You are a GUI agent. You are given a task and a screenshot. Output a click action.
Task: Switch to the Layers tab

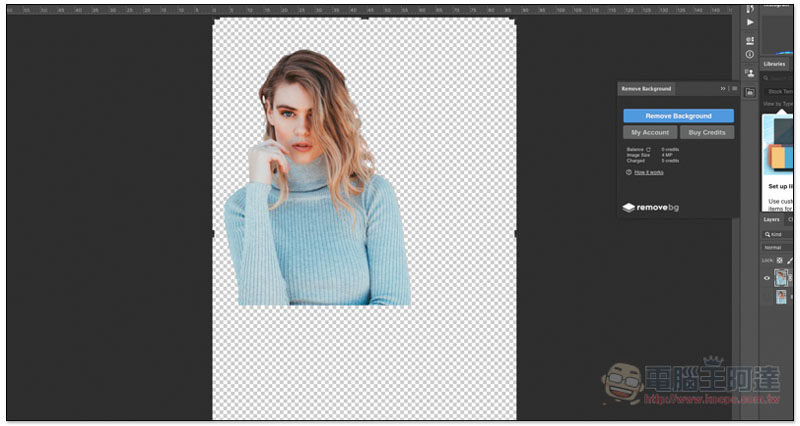771,219
